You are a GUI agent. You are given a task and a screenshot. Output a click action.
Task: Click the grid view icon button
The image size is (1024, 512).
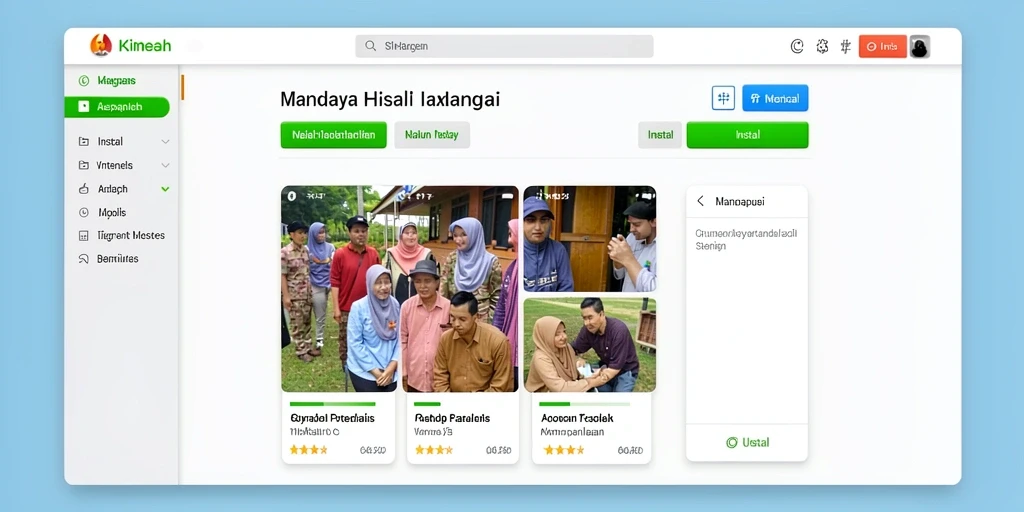pos(723,98)
